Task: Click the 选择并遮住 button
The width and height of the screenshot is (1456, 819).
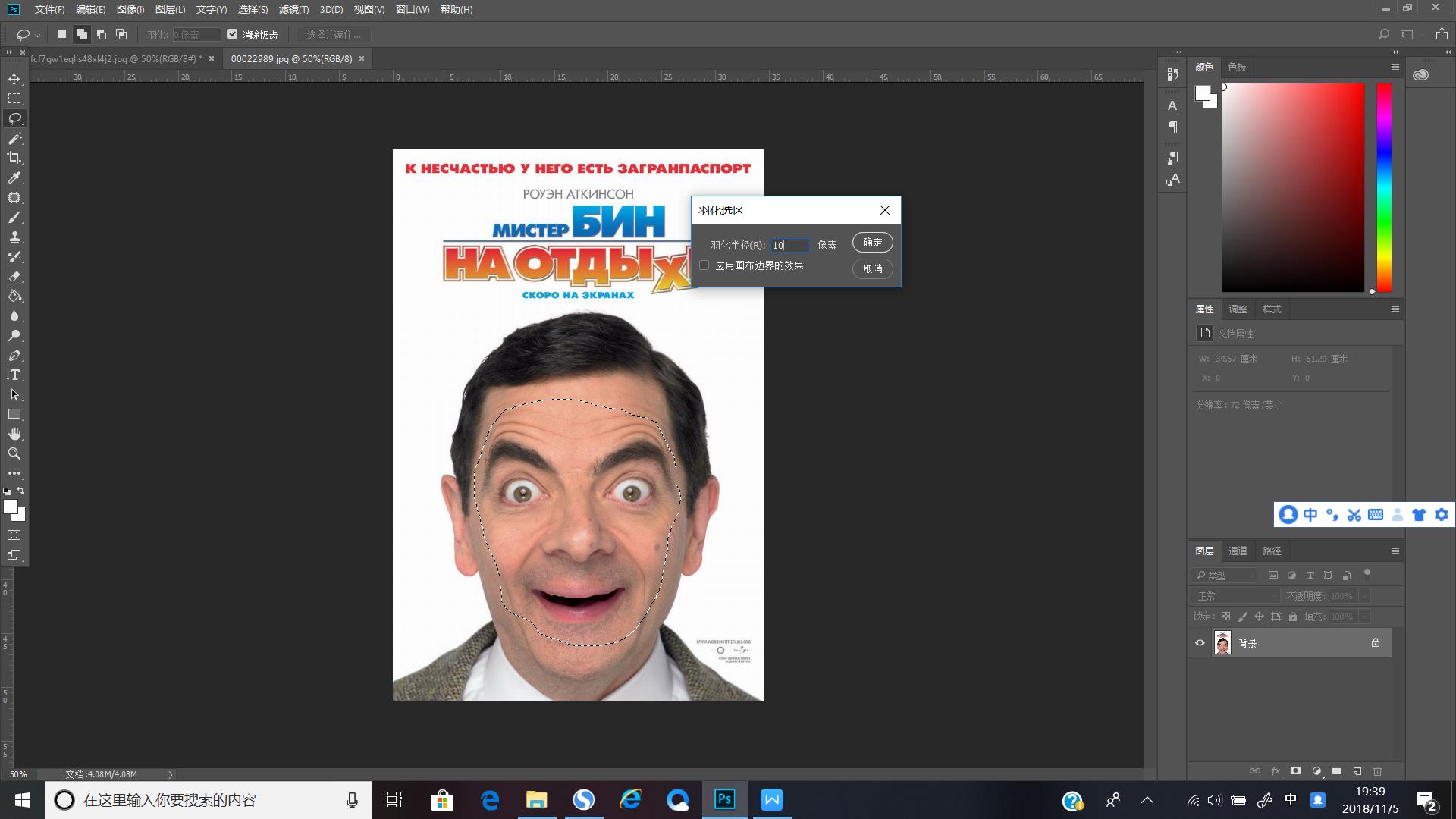Action: coord(334,35)
